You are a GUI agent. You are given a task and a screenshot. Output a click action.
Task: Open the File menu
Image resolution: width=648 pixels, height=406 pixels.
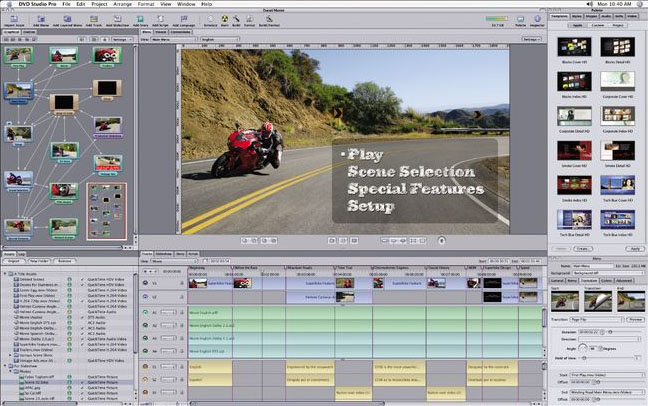click(x=66, y=4)
